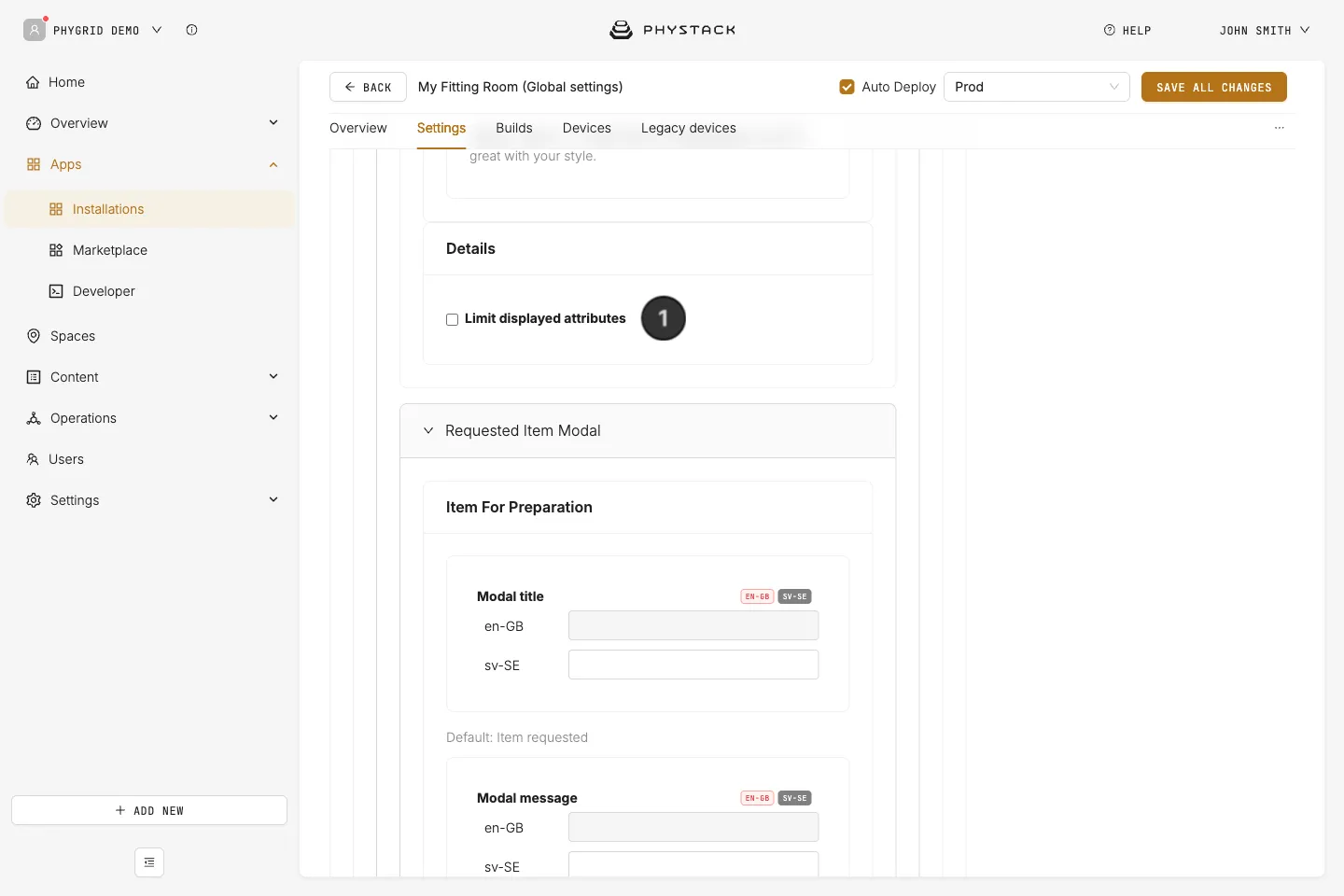
Task: Click the Overview gauge icon
Action: 34,123
